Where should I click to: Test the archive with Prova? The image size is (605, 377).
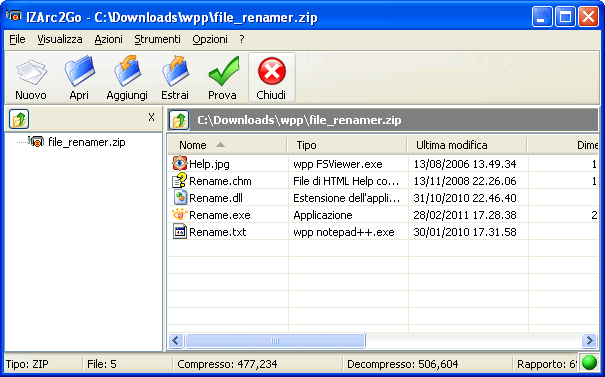click(x=223, y=71)
